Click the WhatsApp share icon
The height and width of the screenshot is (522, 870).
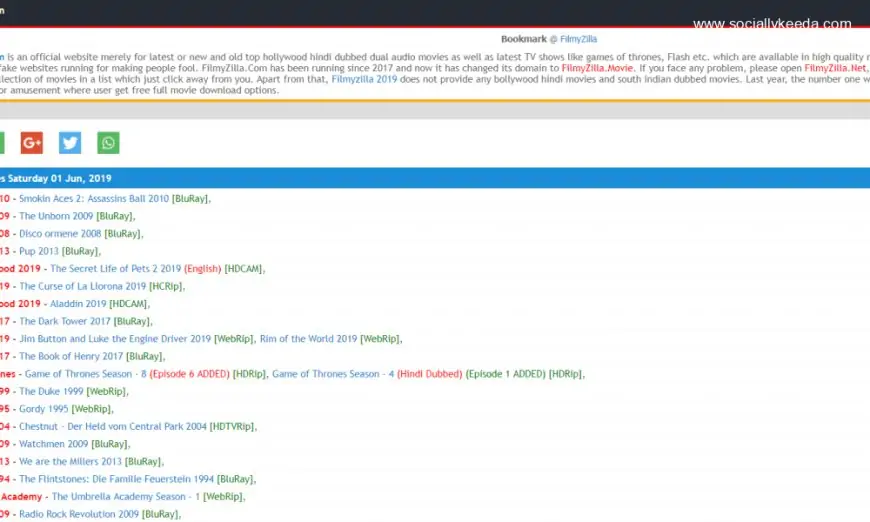pos(108,143)
